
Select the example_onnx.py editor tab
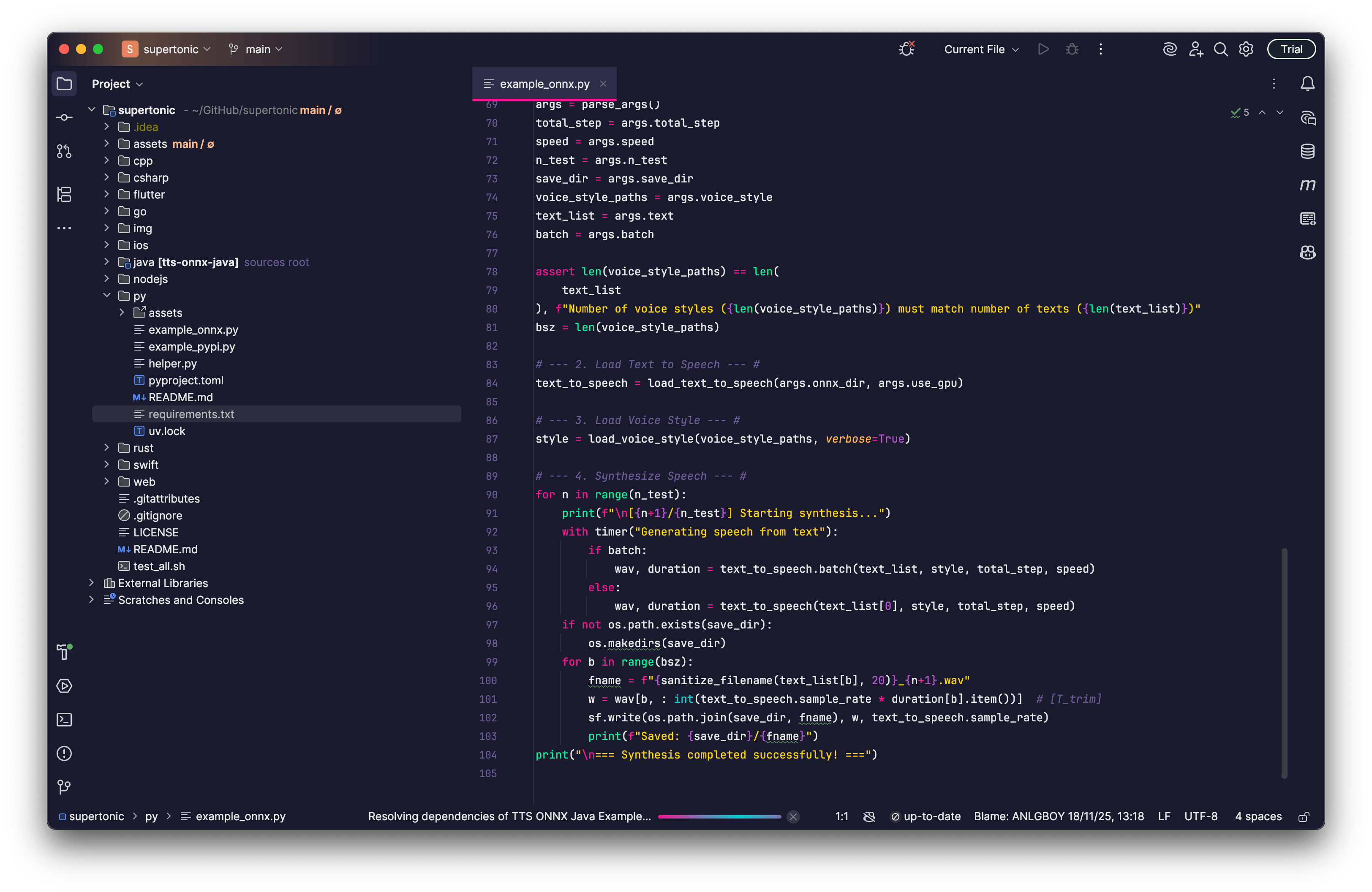pyautogui.click(x=544, y=84)
